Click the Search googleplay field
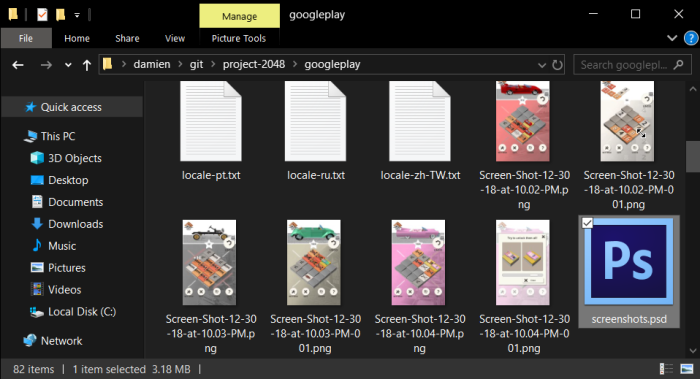Screen dimensions: 700x379 click(x=632, y=65)
